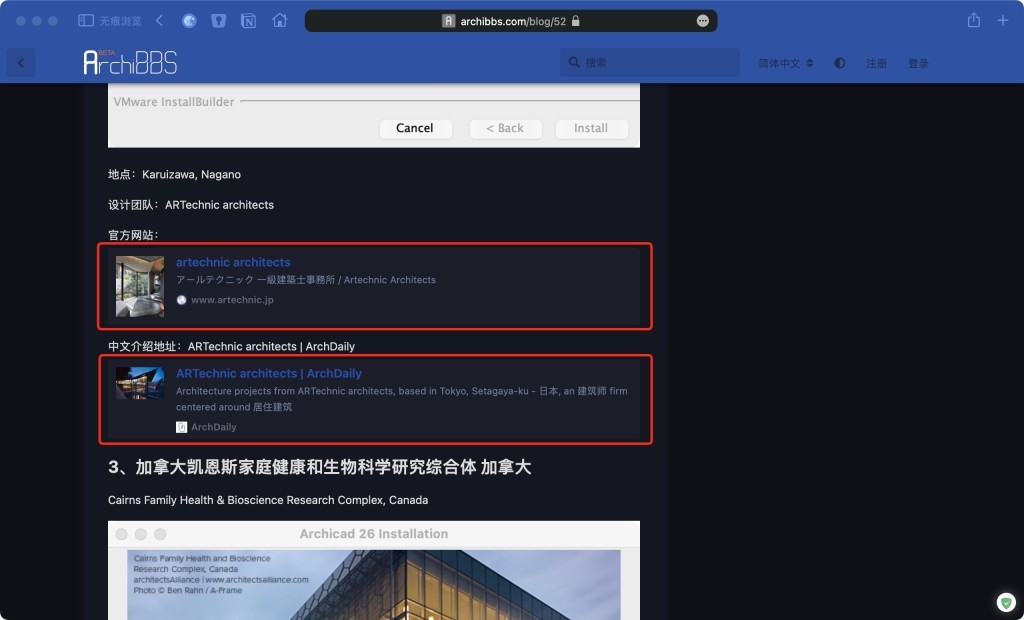Screen dimensions: 1024x620
Task: Click the '3、加拿大凯恩斯家庭健康' heading
Action: pyautogui.click(x=319, y=467)
